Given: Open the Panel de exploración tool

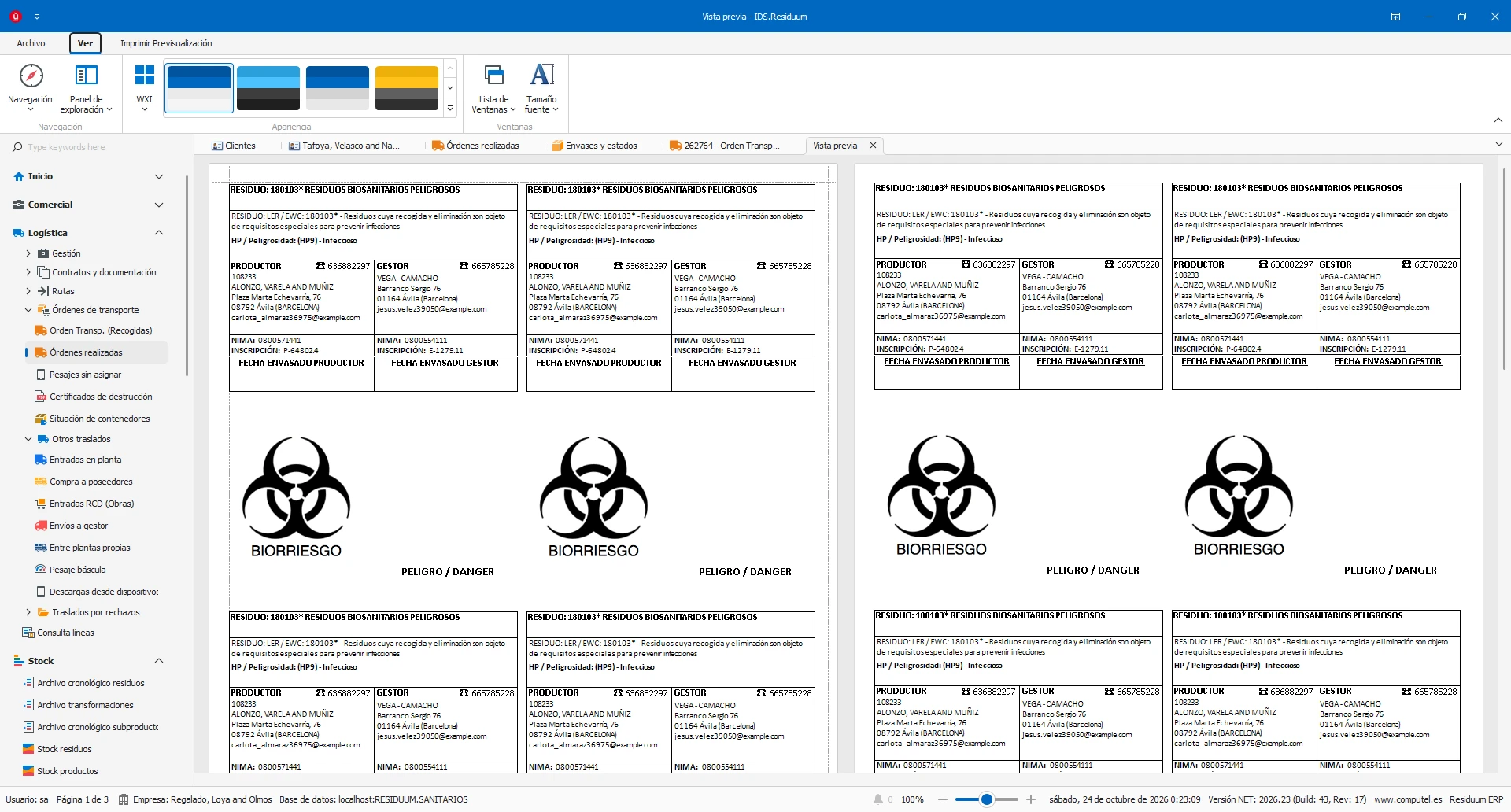Looking at the screenshot, I should tap(86, 87).
